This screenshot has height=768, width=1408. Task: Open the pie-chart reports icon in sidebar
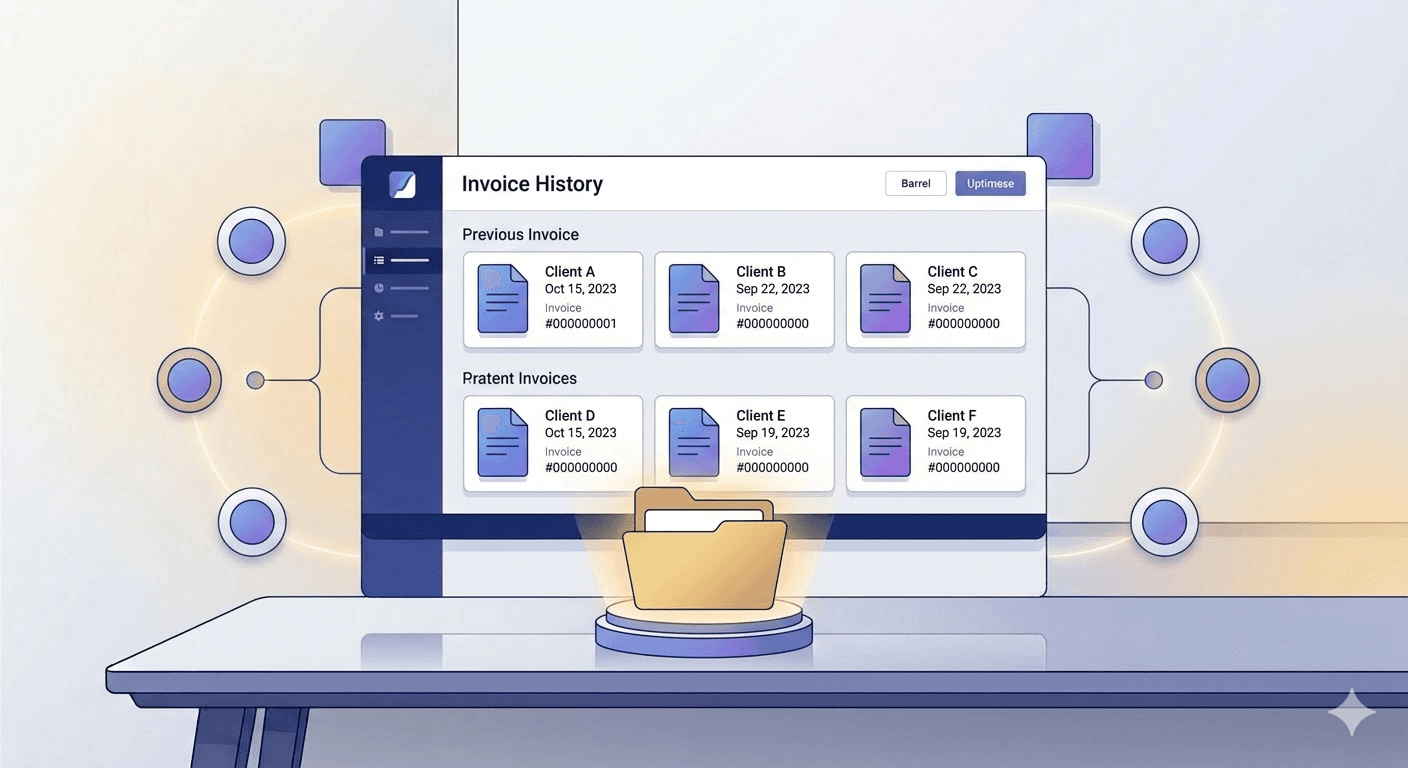click(379, 288)
